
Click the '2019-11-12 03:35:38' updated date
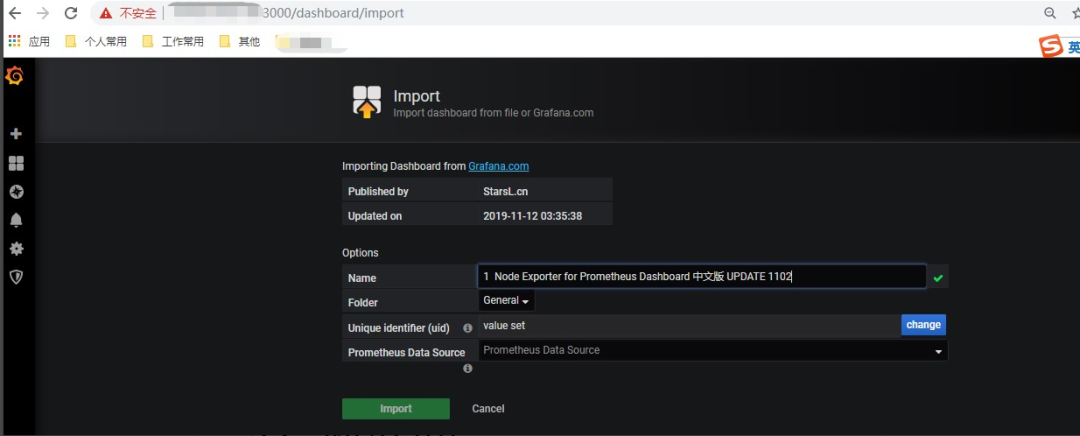coord(533,216)
